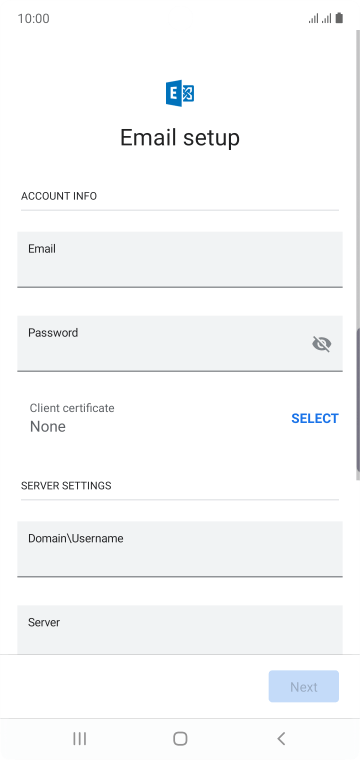Screen dimensions: 360x760
Task: Tap the signal strength indicator
Action: 320,18
